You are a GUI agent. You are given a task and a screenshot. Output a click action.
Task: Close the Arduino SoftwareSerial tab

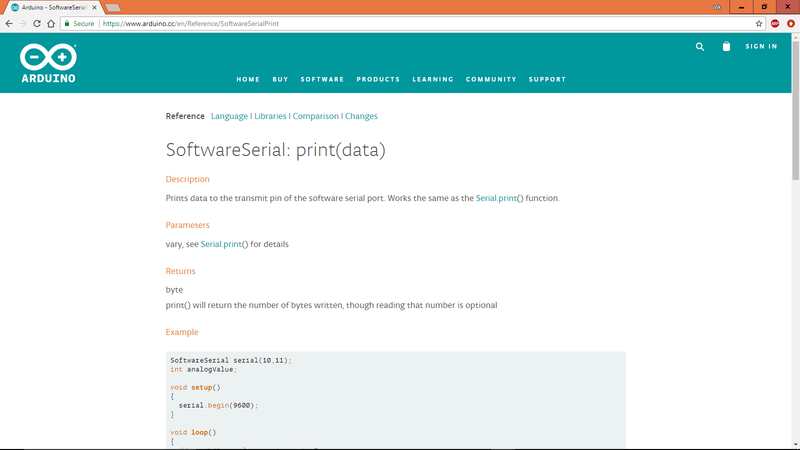tap(94, 8)
